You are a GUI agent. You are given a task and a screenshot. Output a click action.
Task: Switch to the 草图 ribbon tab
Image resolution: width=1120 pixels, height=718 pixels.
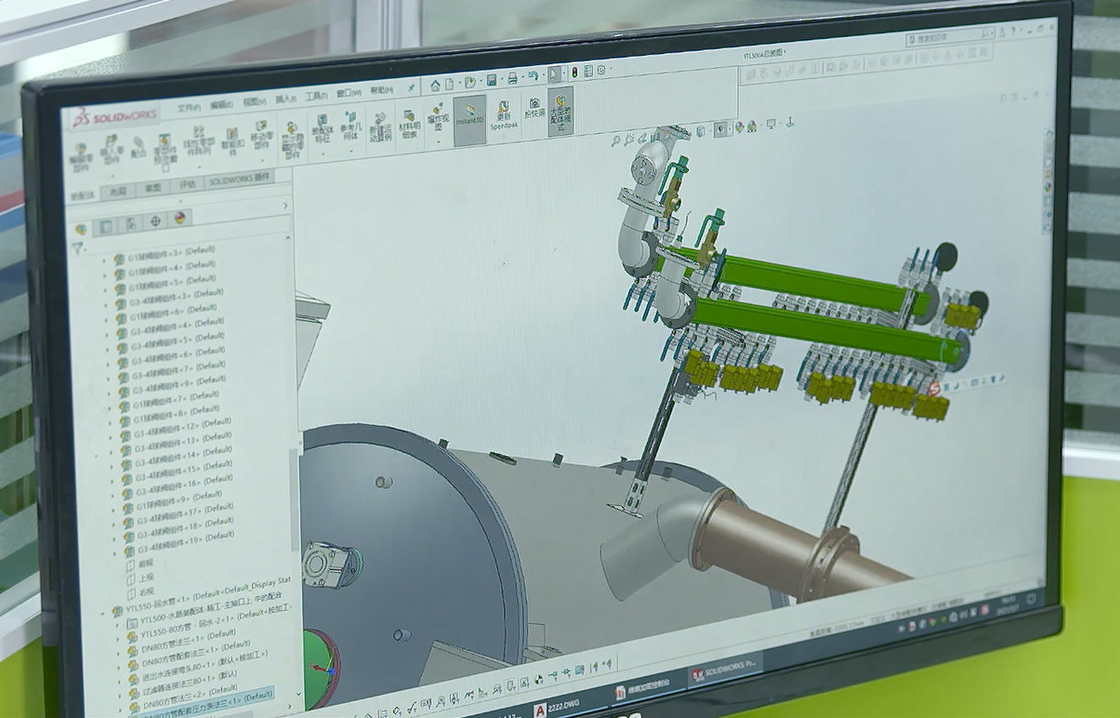click(x=153, y=188)
